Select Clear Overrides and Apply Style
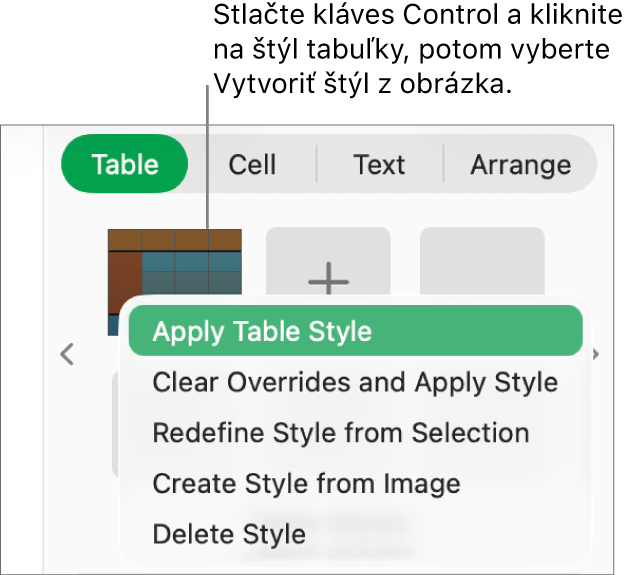The height and width of the screenshot is (575, 630). tap(355, 382)
